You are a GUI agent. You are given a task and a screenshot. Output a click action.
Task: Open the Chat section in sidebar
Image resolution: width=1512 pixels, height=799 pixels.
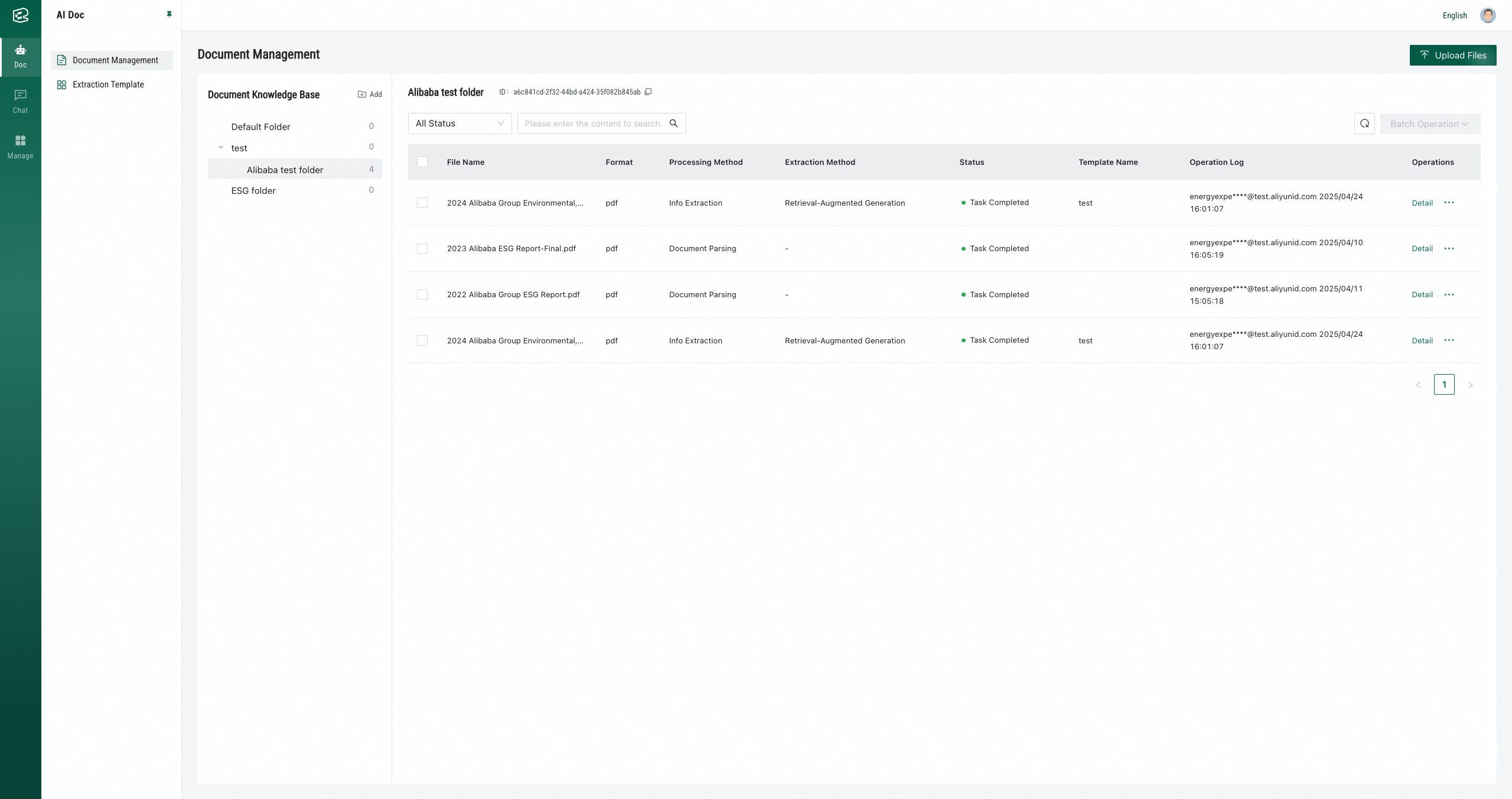(21, 101)
